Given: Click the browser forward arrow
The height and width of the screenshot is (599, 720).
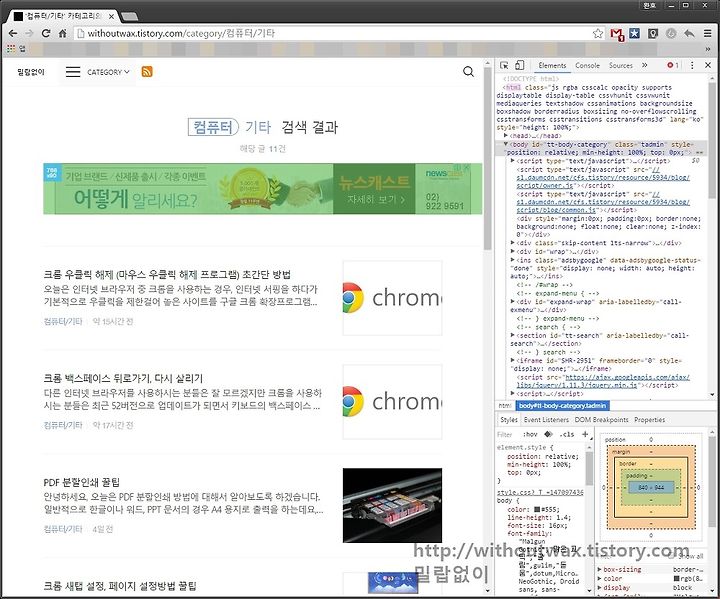Looking at the screenshot, I should click(x=29, y=33).
